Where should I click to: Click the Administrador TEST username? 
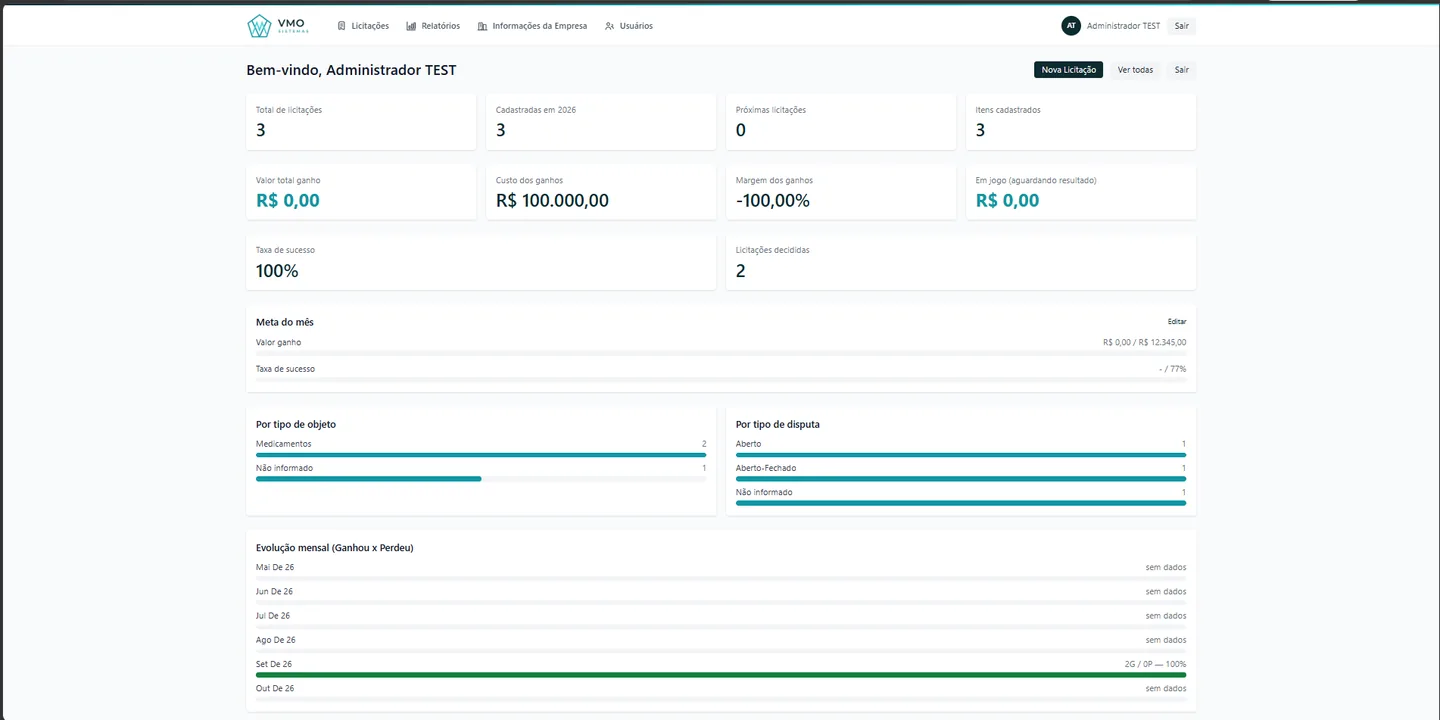click(x=1123, y=26)
